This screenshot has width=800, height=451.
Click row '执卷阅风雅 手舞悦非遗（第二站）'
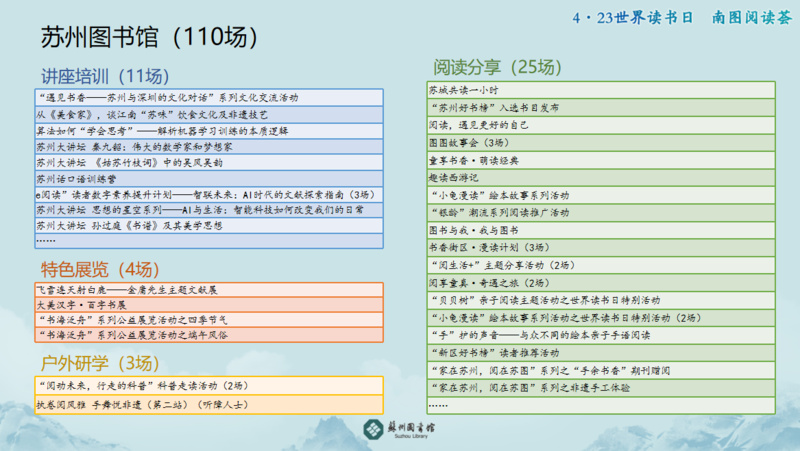(209, 405)
